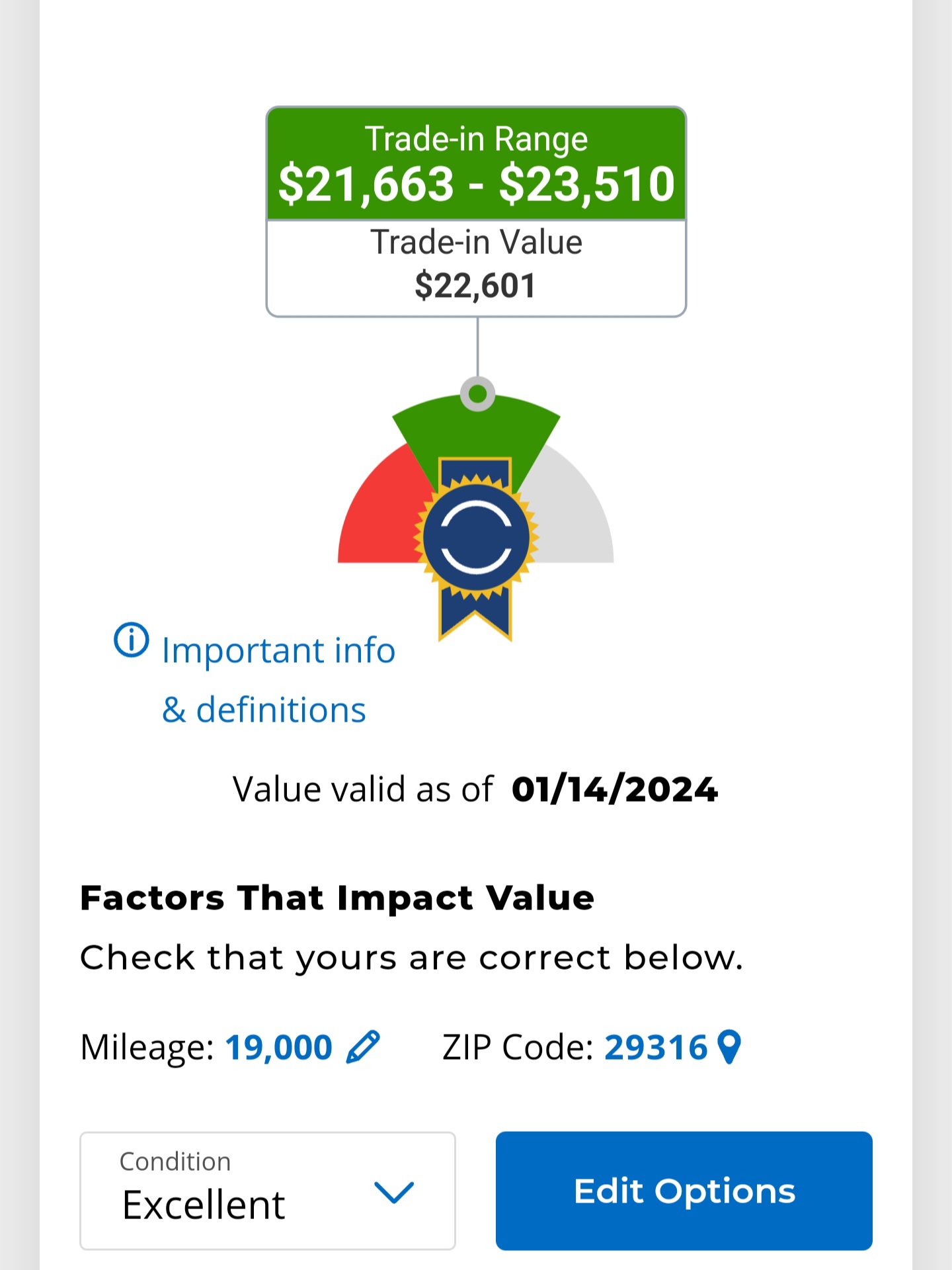The image size is (952, 1270).
Task: Click the info circle icon
Action: tap(132, 640)
